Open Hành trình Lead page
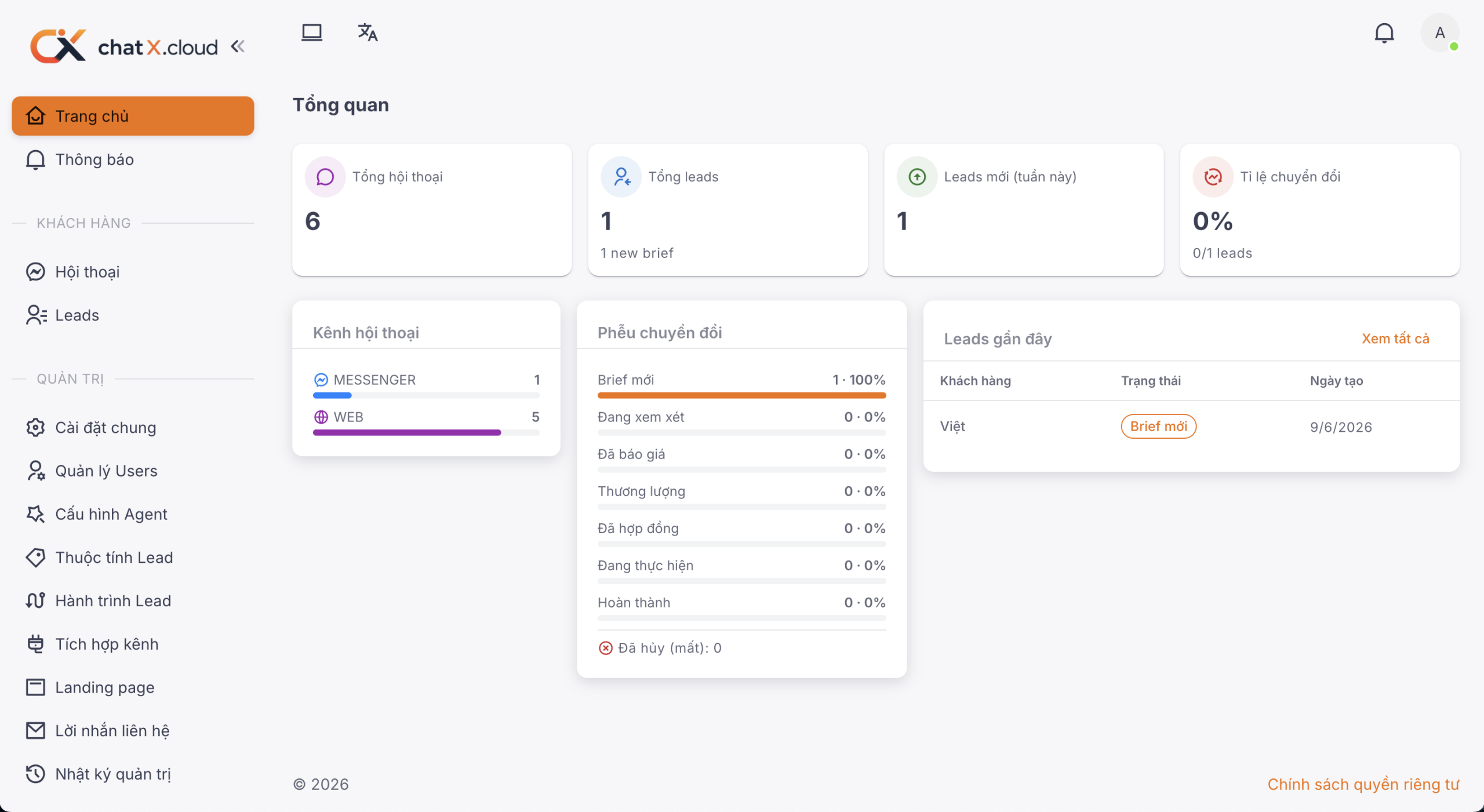 pos(133,601)
